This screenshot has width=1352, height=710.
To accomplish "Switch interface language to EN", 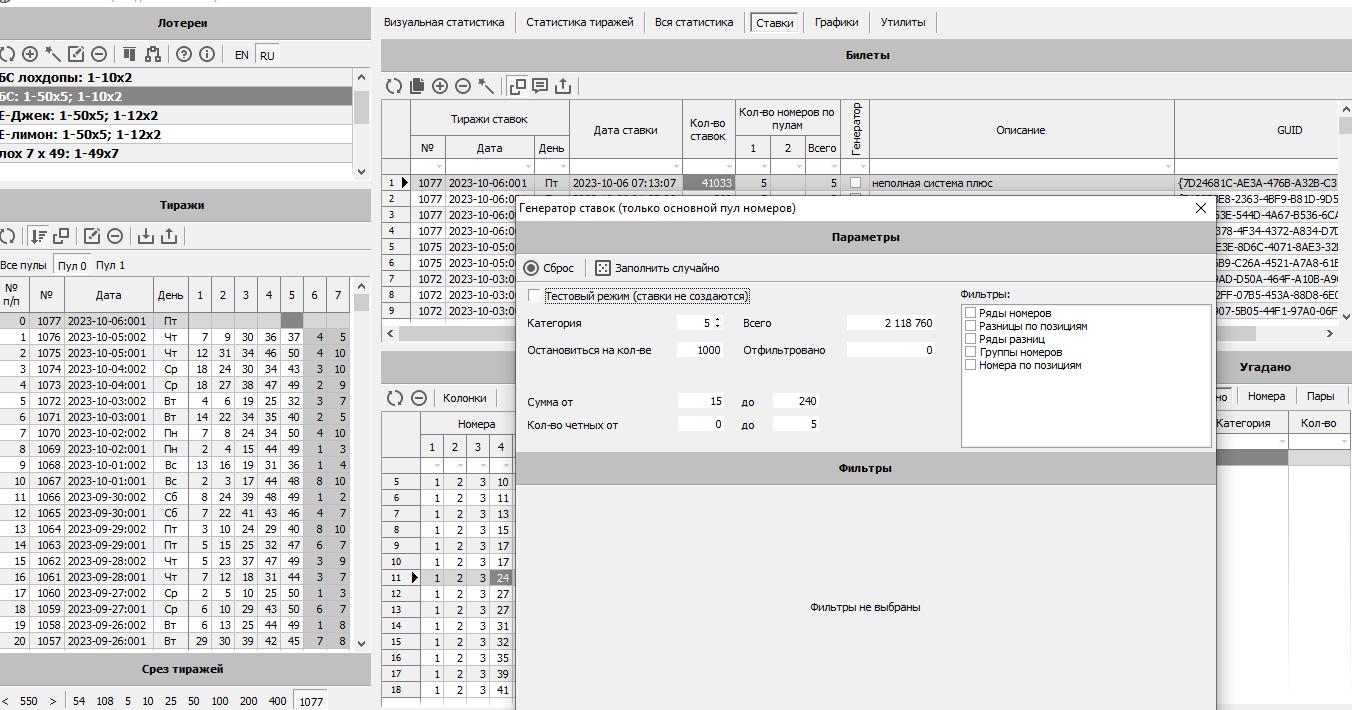I will coord(242,55).
